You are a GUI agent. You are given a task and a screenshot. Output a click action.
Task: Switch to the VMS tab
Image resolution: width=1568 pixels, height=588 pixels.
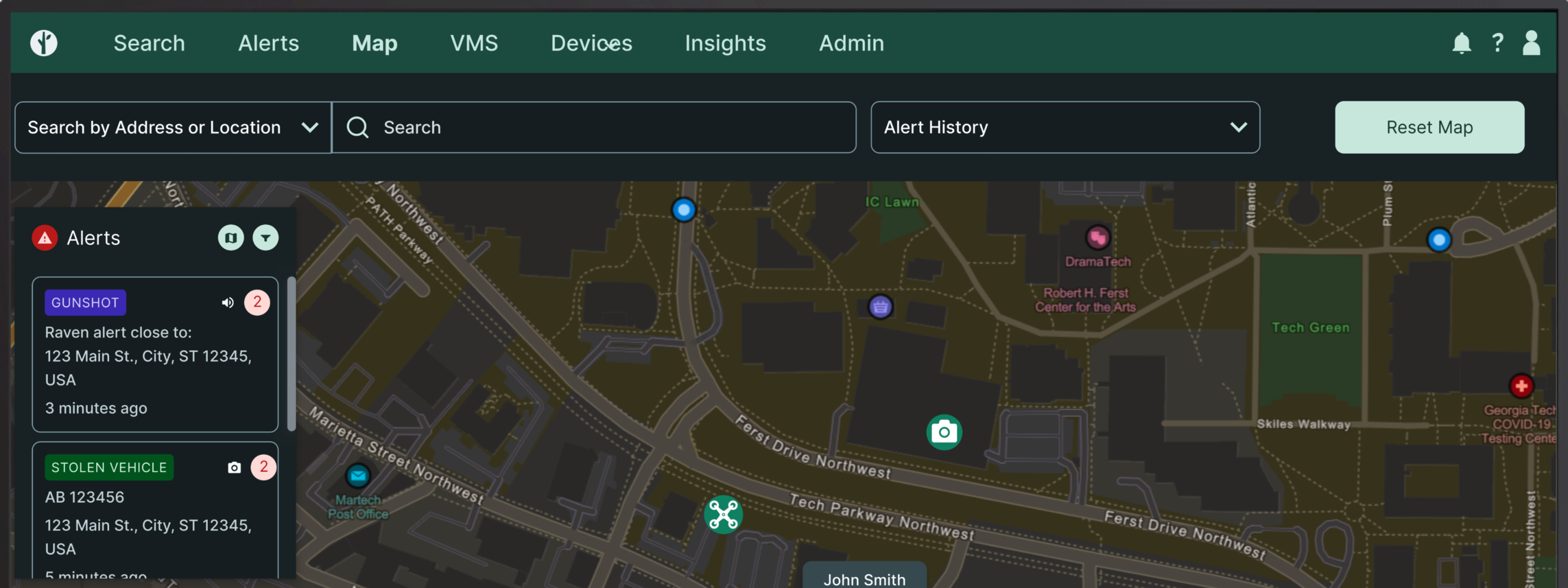pyautogui.click(x=474, y=43)
